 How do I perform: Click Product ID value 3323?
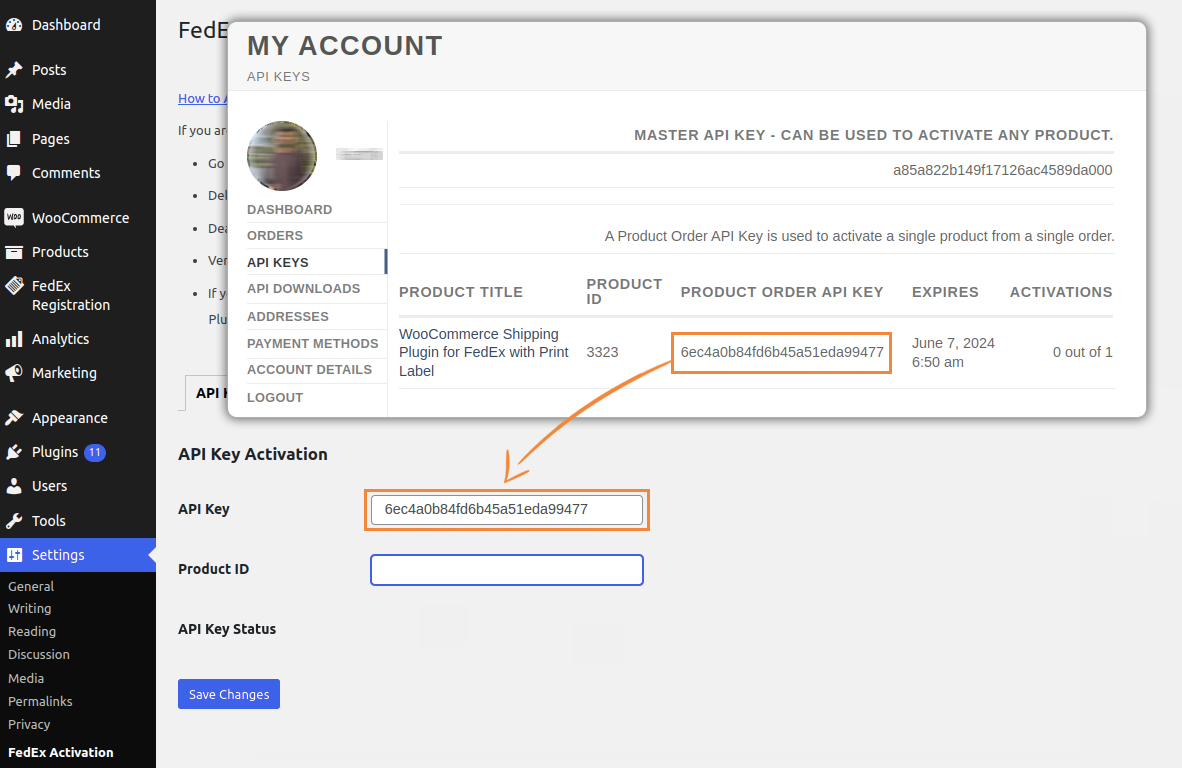pyautogui.click(x=602, y=352)
